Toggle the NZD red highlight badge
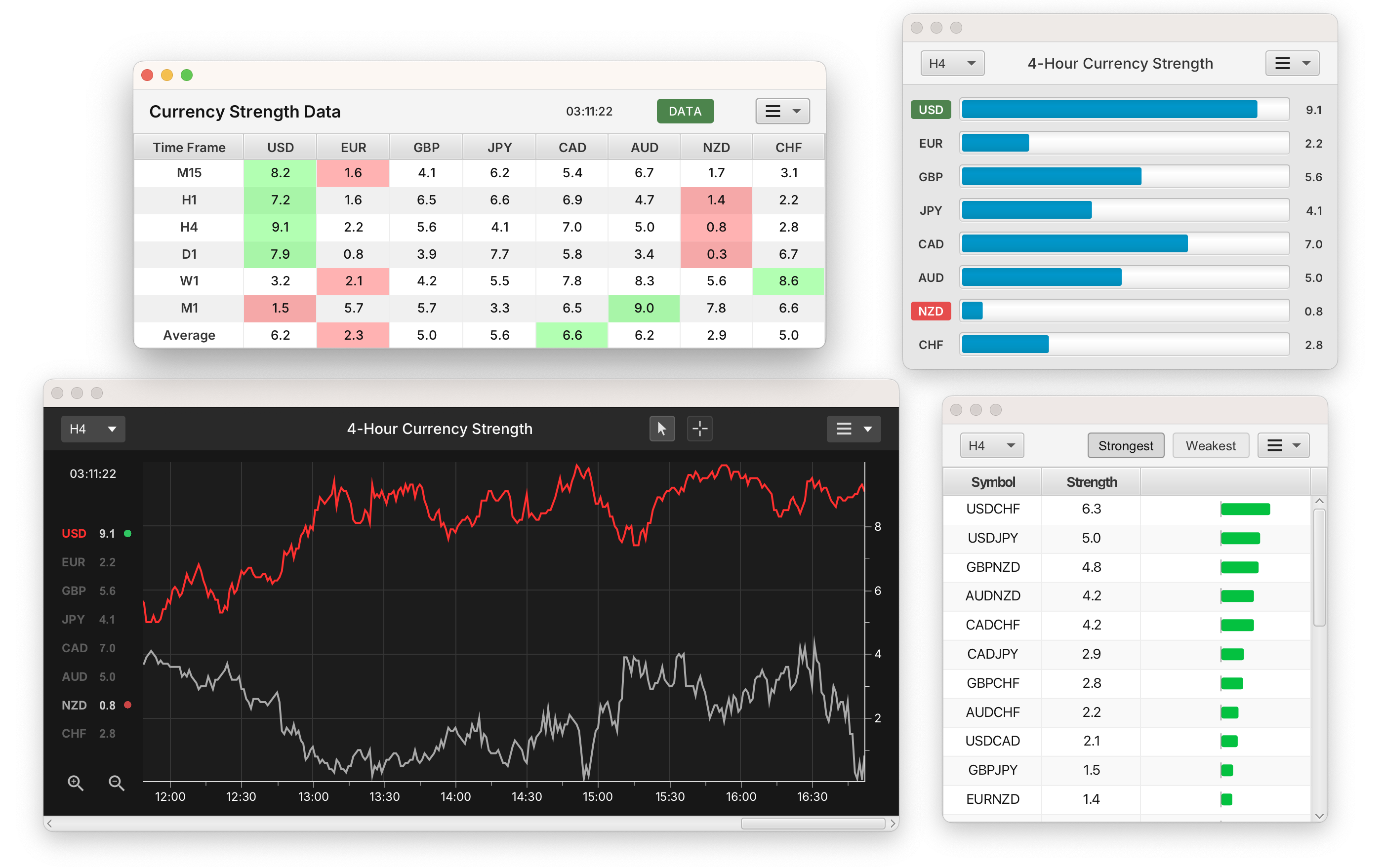 [x=931, y=311]
